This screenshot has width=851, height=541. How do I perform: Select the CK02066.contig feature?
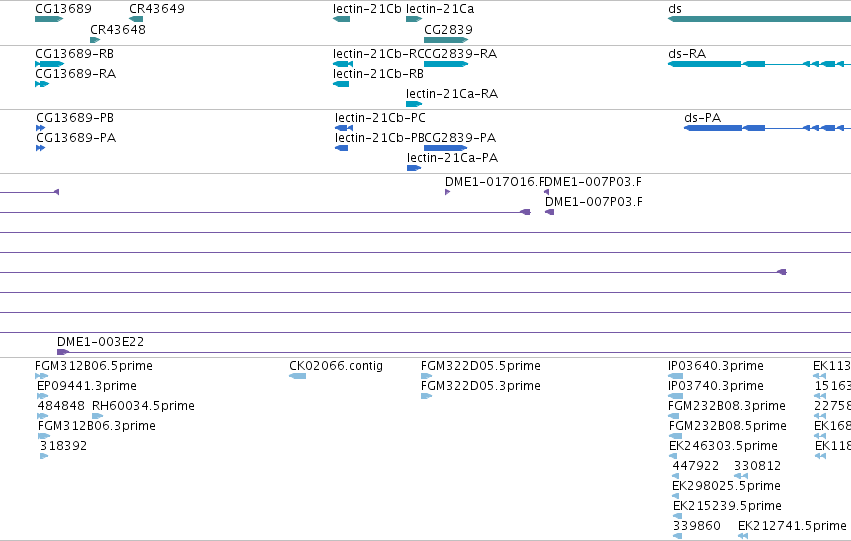tap(297, 376)
